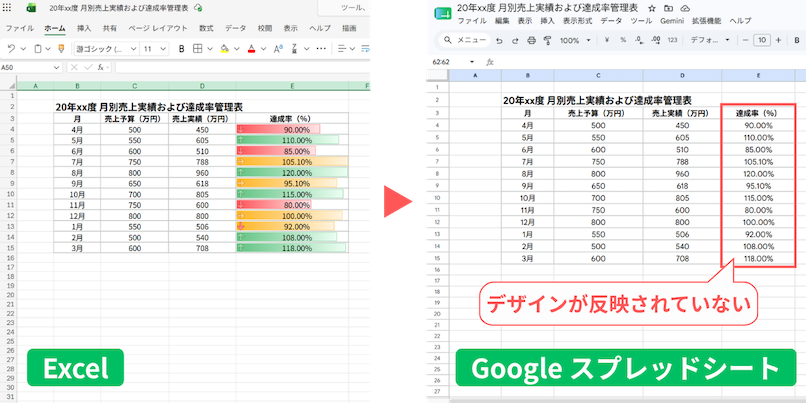
Task: Open the Sheets デフォ... font dropdown
Action: (x=710, y=40)
